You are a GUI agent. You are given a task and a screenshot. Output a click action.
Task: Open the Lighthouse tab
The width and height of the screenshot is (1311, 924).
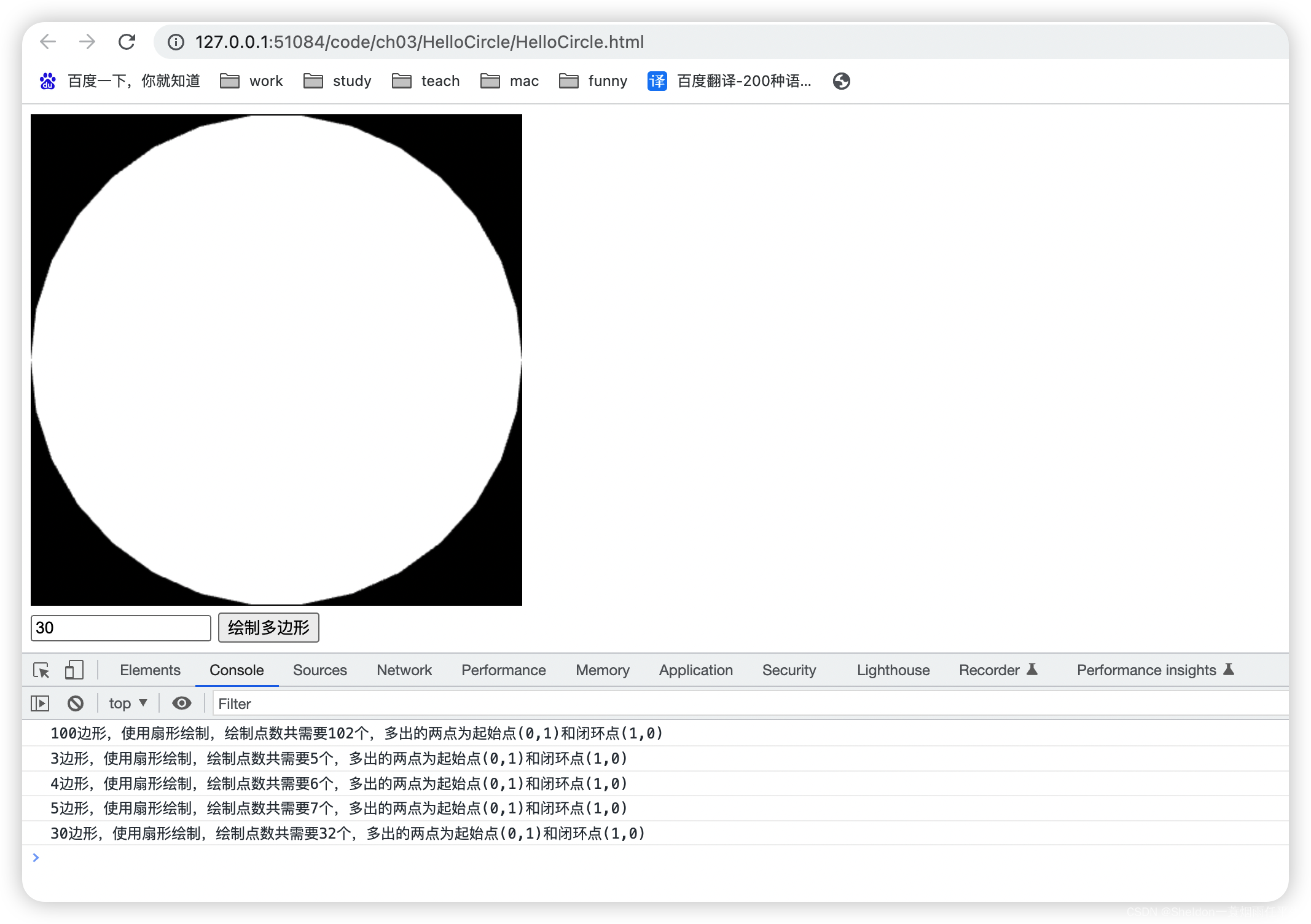point(893,670)
